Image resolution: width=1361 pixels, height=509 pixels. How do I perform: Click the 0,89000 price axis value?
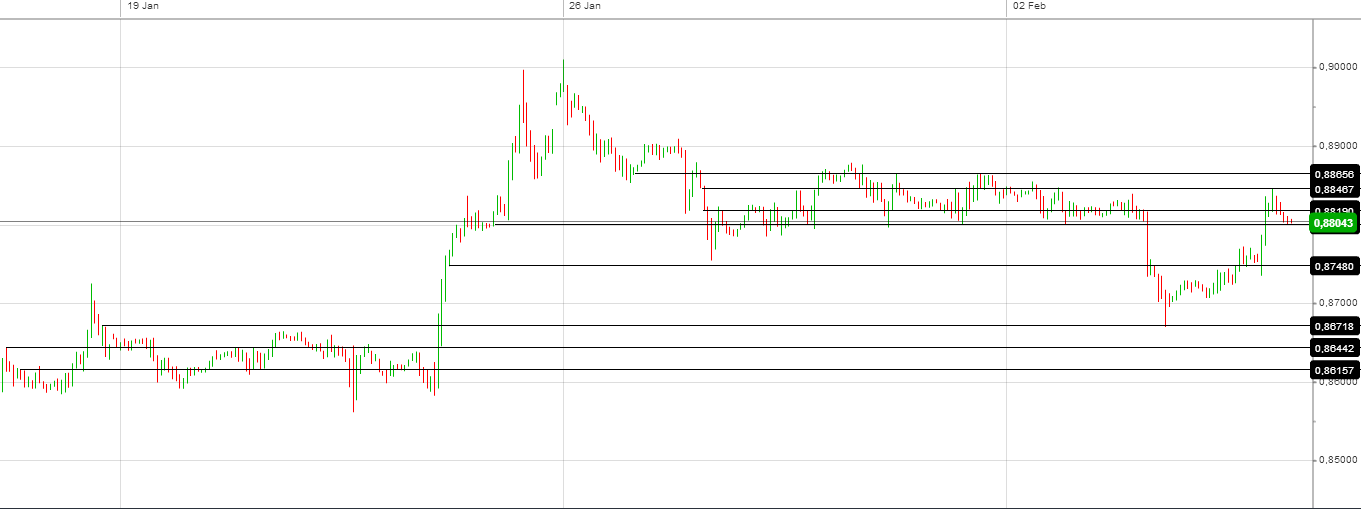point(1339,146)
